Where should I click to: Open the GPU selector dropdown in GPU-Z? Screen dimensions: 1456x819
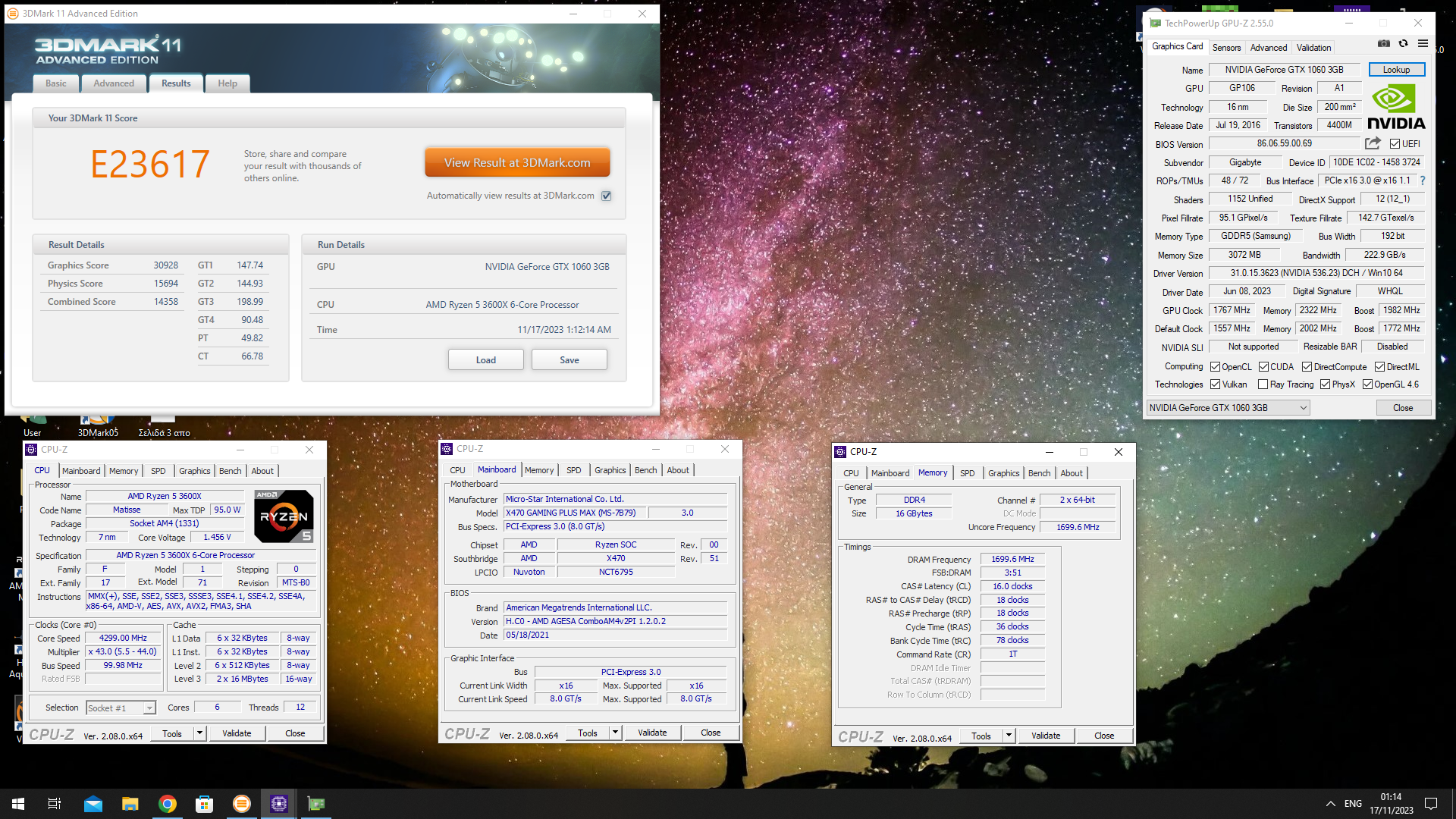1228,408
